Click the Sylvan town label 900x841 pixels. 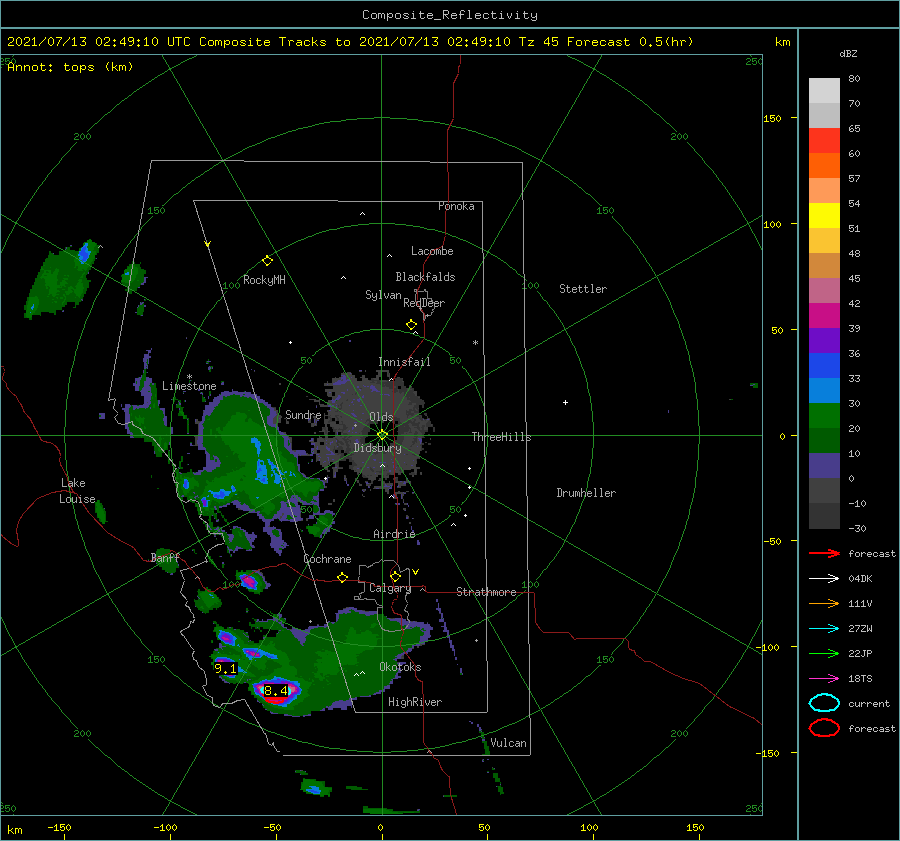point(383,295)
